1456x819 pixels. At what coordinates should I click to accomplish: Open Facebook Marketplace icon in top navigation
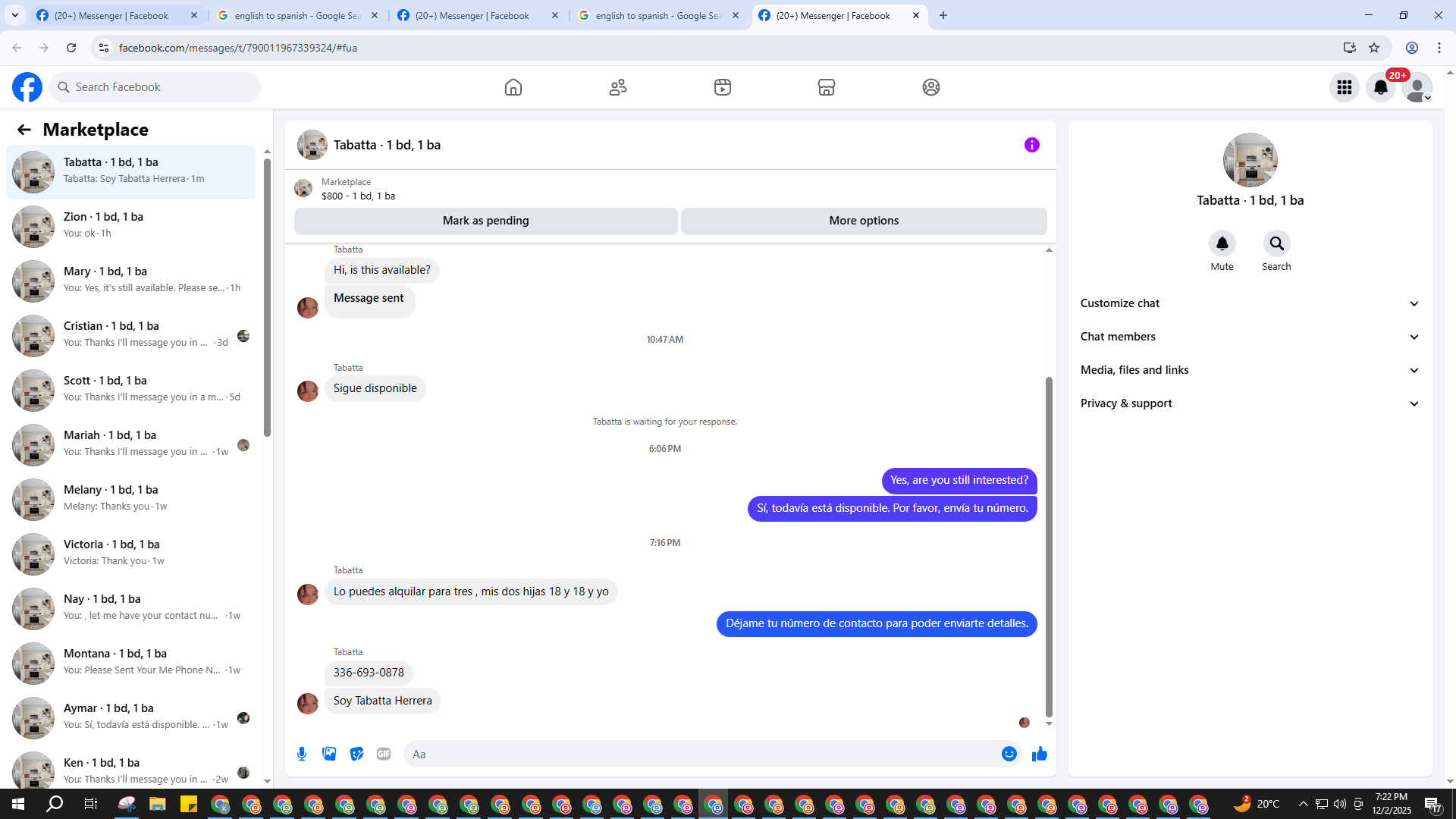tap(827, 87)
